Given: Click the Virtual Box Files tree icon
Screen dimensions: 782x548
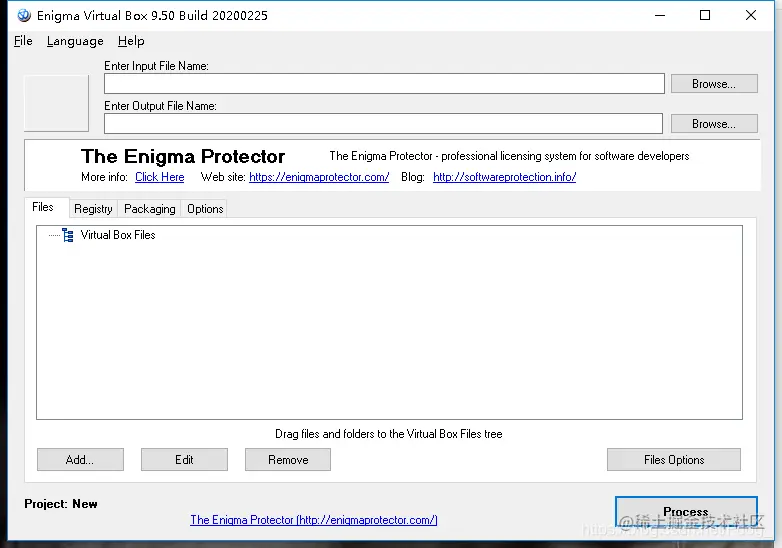Looking at the screenshot, I should 68,235.
